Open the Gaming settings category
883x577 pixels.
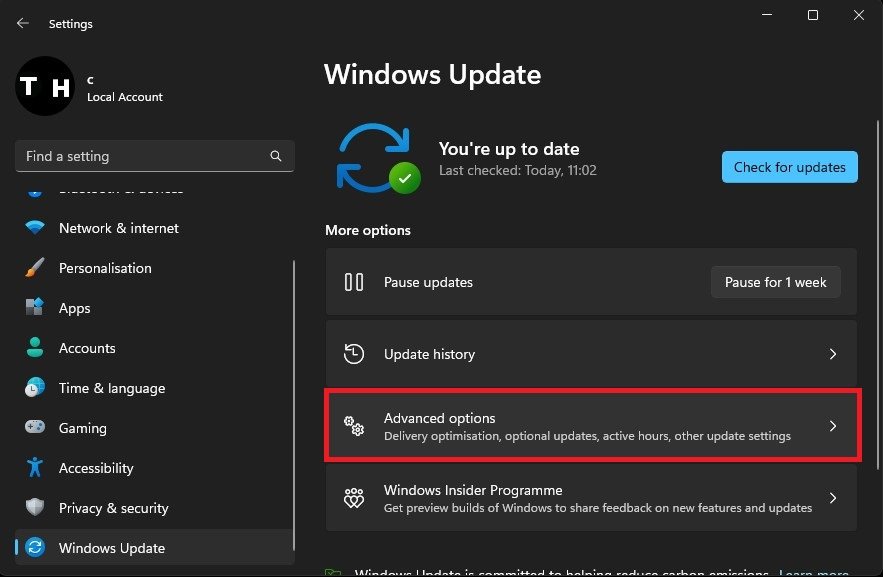point(83,428)
